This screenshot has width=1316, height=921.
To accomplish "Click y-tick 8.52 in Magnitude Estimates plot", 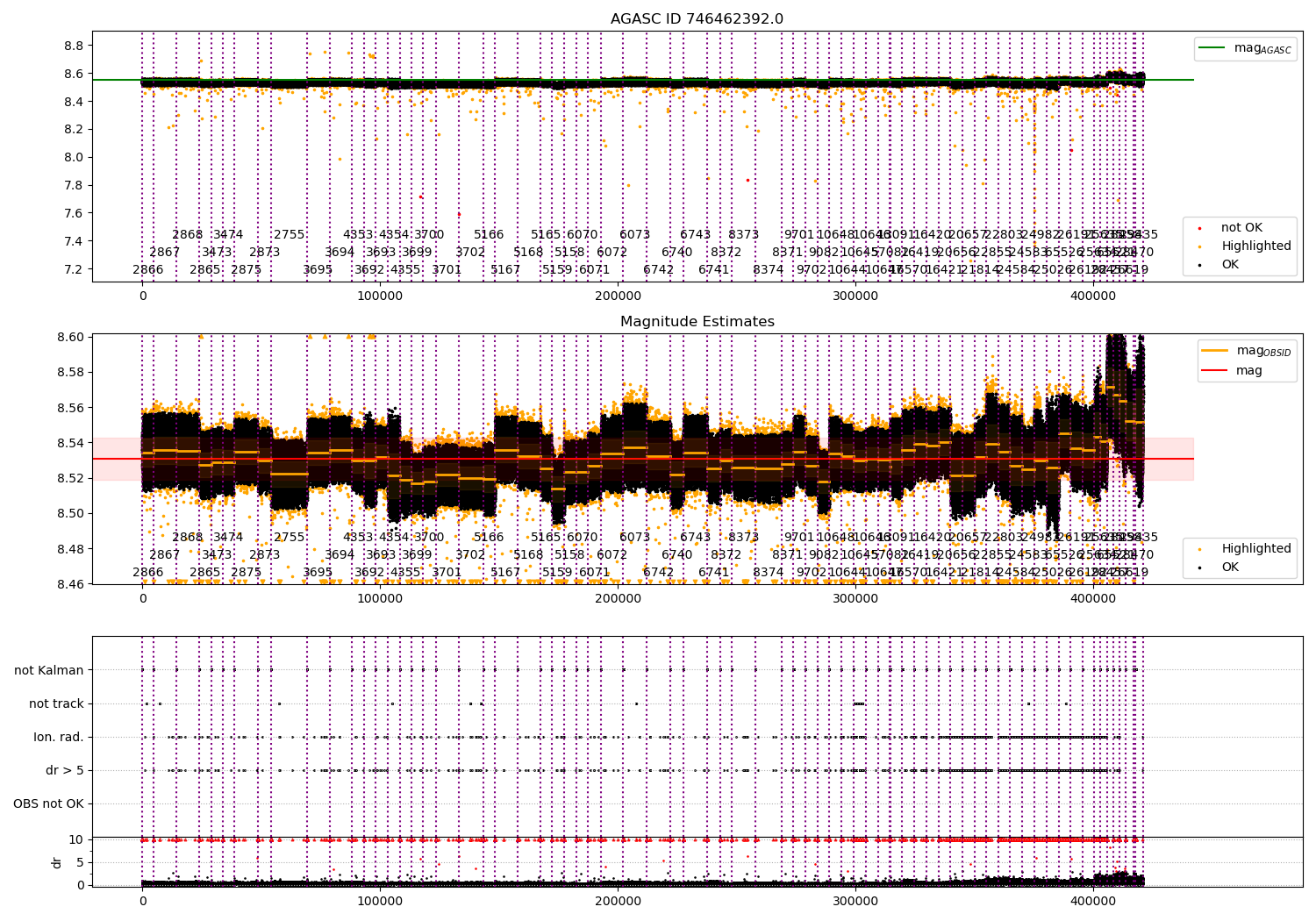I will (x=70, y=478).
